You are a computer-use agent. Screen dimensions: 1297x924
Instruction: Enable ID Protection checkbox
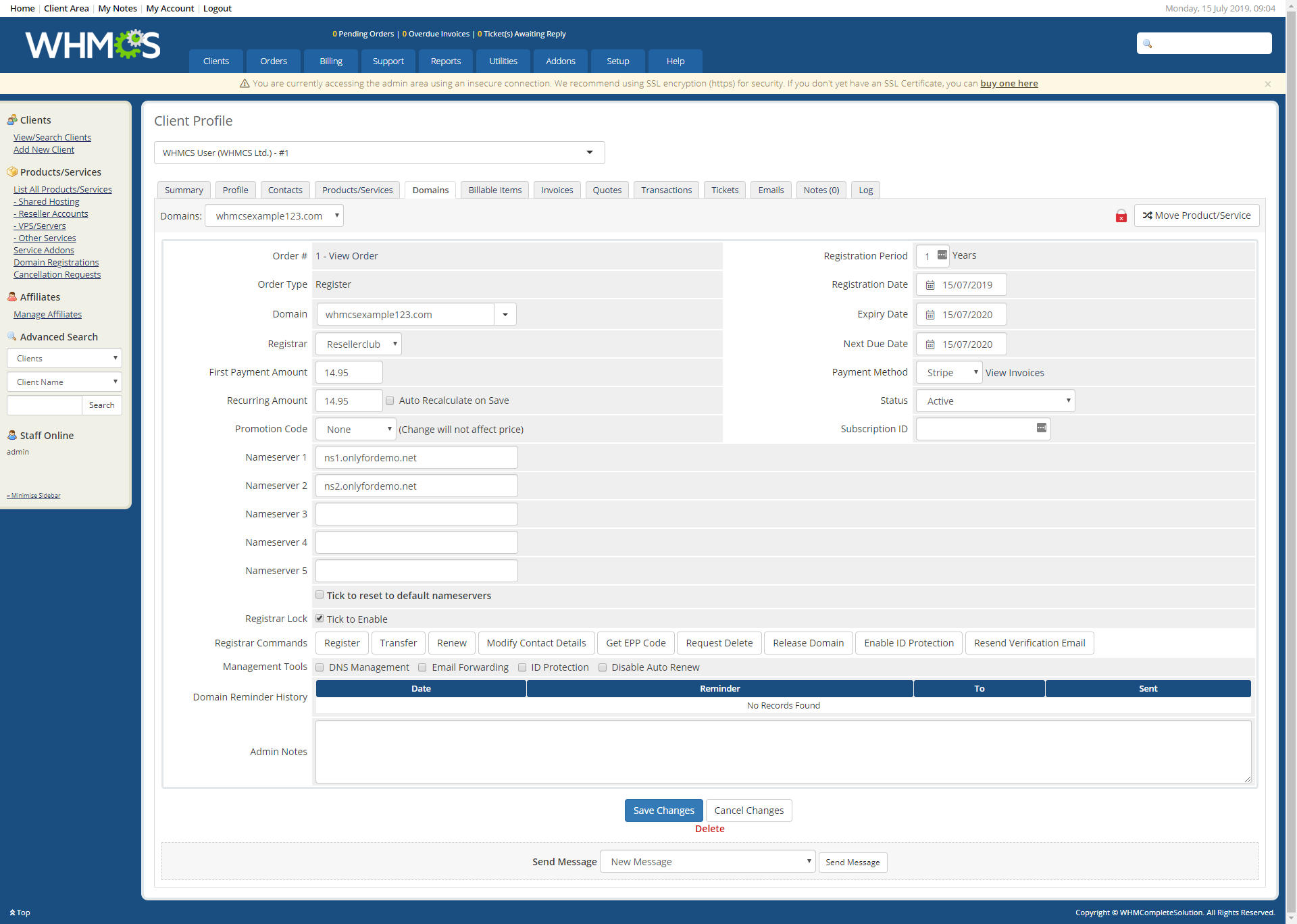point(522,667)
